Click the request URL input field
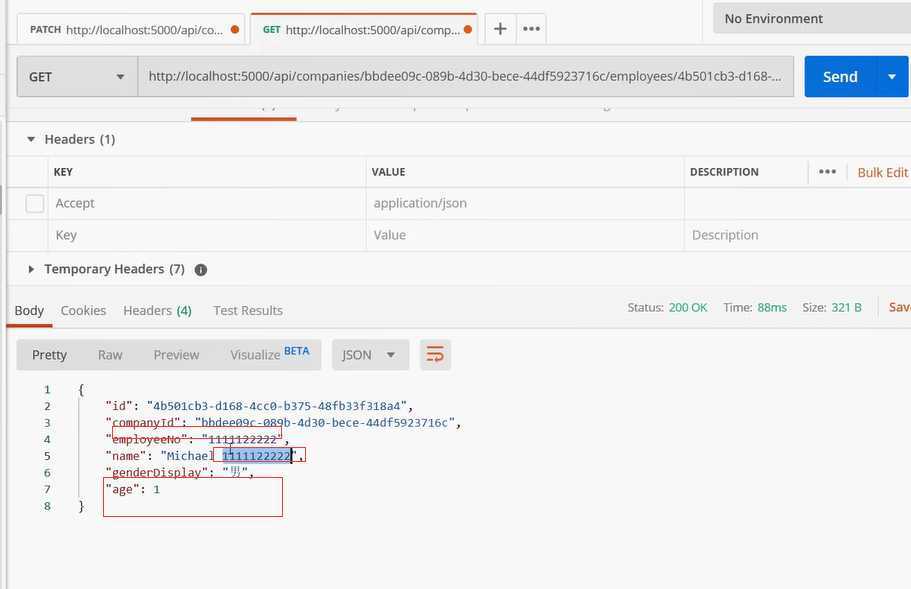Image resolution: width=911 pixels, height=589 pixels. (465, 77)
